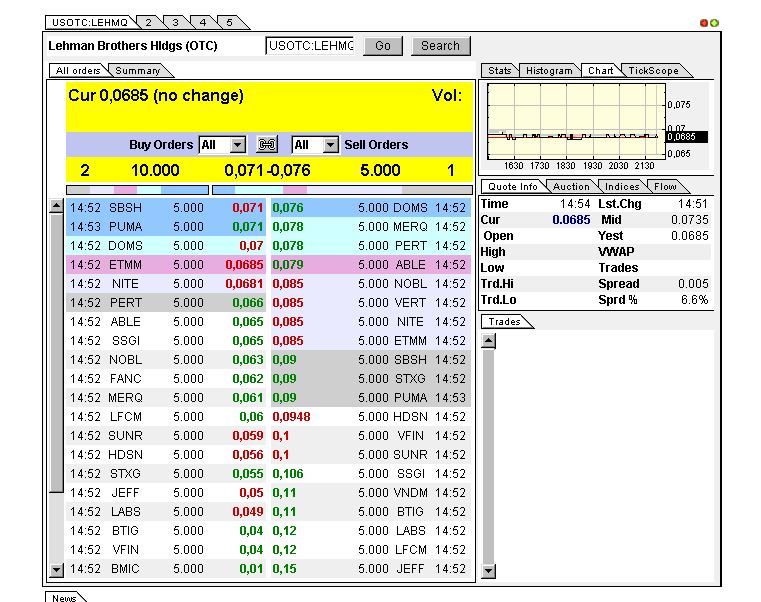Click down arrow in Trades panel scrollbar
This screenshot has height=602, width=761.
pyautogui.click(x=488, y=571)
